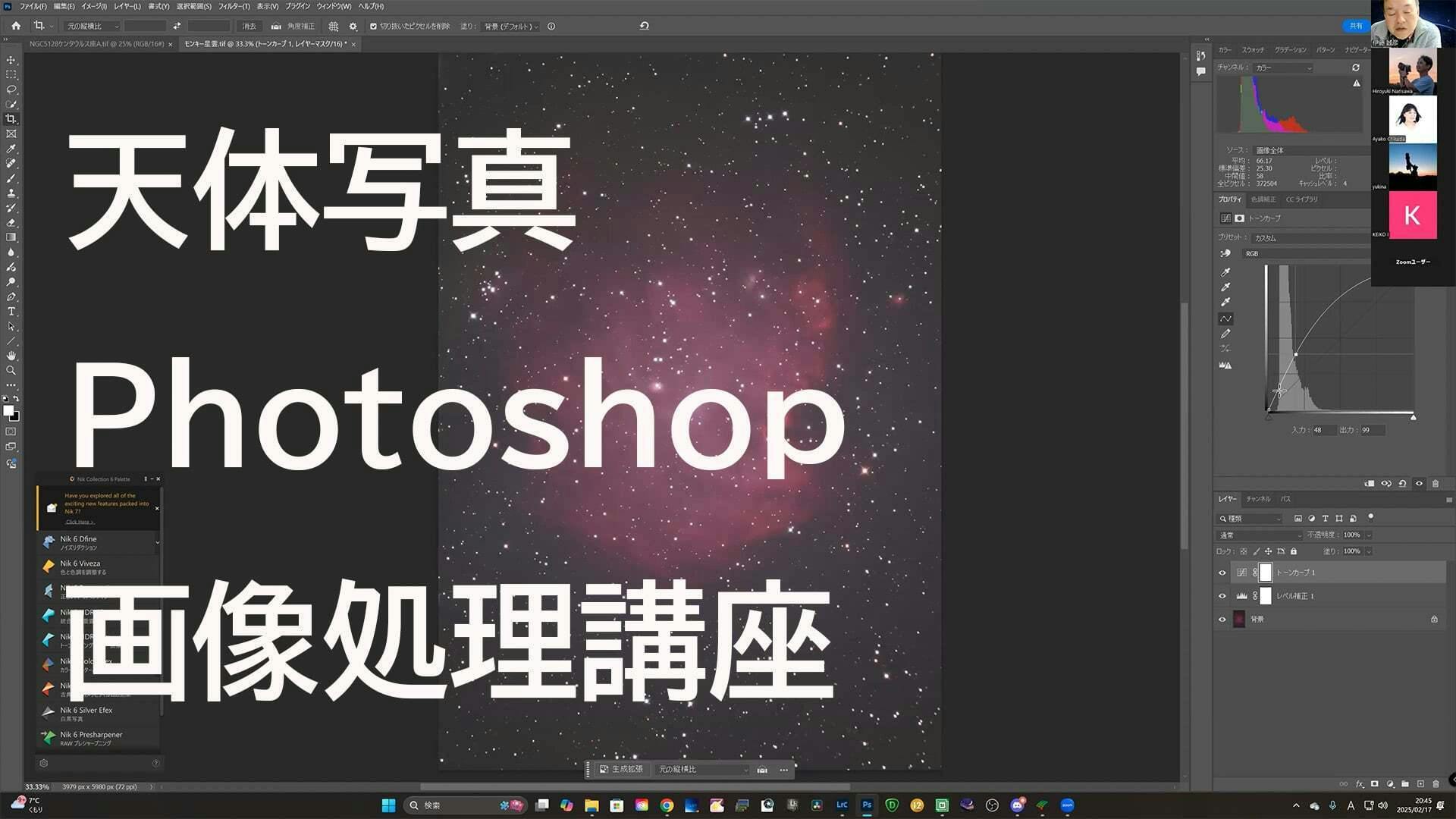Switch to 色調補正 panel tab
This screenshot has width=1456, height=819.
tap(1263, 199)
